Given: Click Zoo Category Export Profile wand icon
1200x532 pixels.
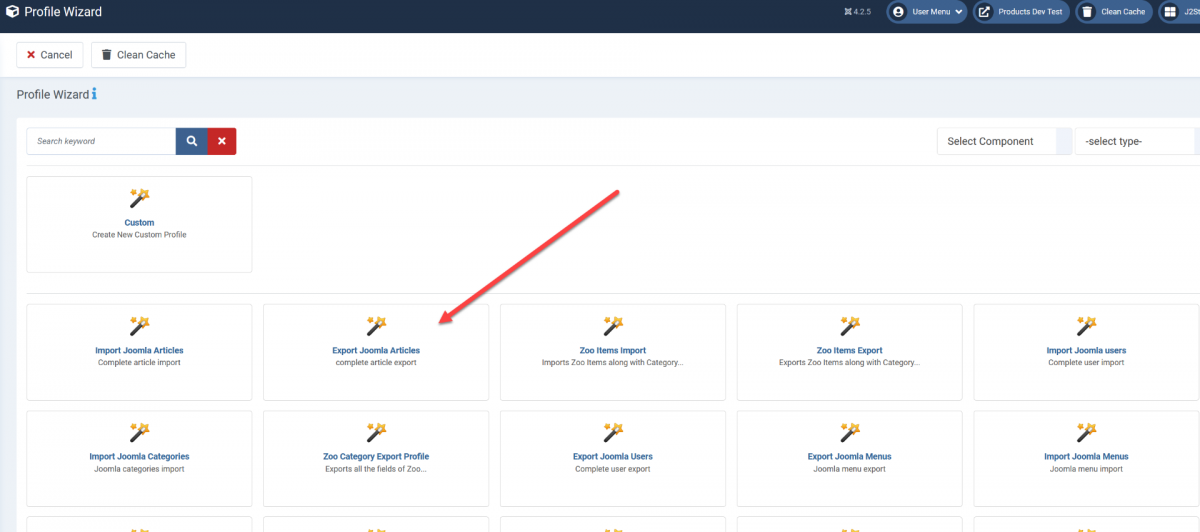Looking at the screenshot, I should coord(376,432).
